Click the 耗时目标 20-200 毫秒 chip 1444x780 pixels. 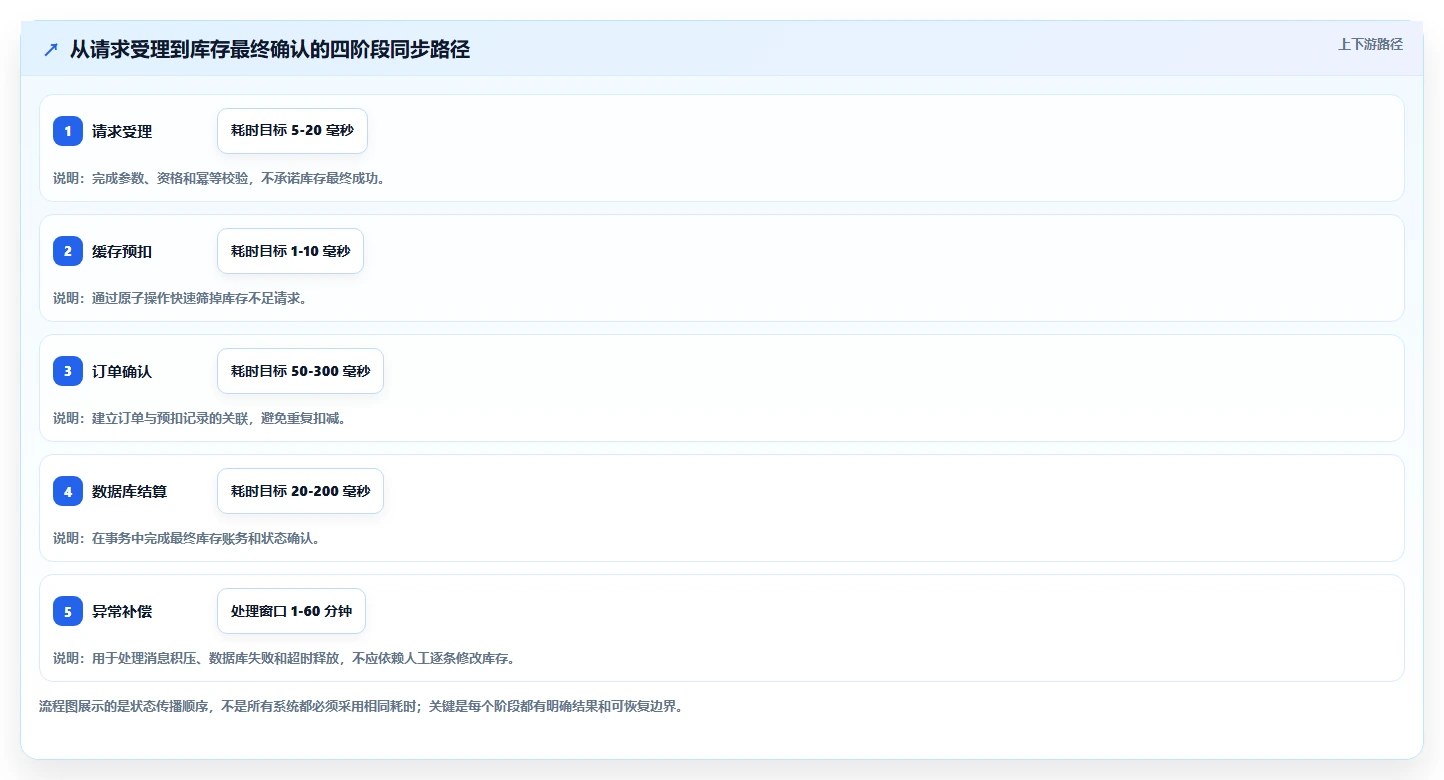[300, 491]
